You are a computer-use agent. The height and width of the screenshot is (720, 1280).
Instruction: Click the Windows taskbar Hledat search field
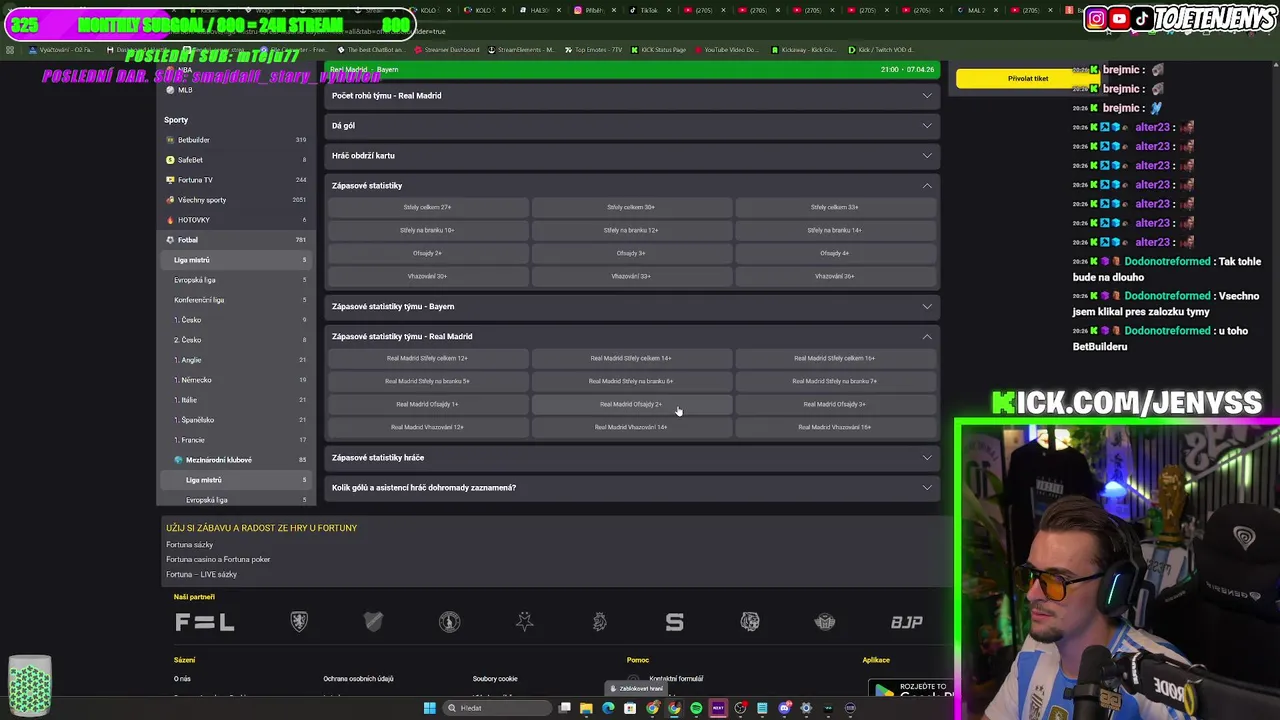click(x=497, y=708)
